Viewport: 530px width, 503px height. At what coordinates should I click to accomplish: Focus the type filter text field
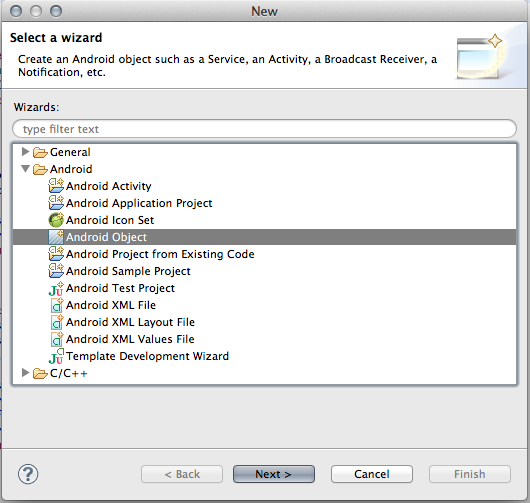coord(264,128)
